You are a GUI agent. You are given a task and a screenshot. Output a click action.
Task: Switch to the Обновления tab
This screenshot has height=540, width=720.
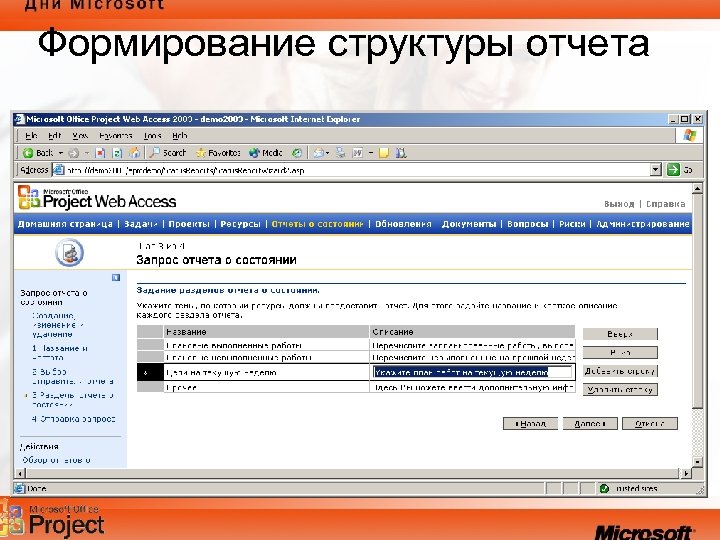[x=403, y=224]
